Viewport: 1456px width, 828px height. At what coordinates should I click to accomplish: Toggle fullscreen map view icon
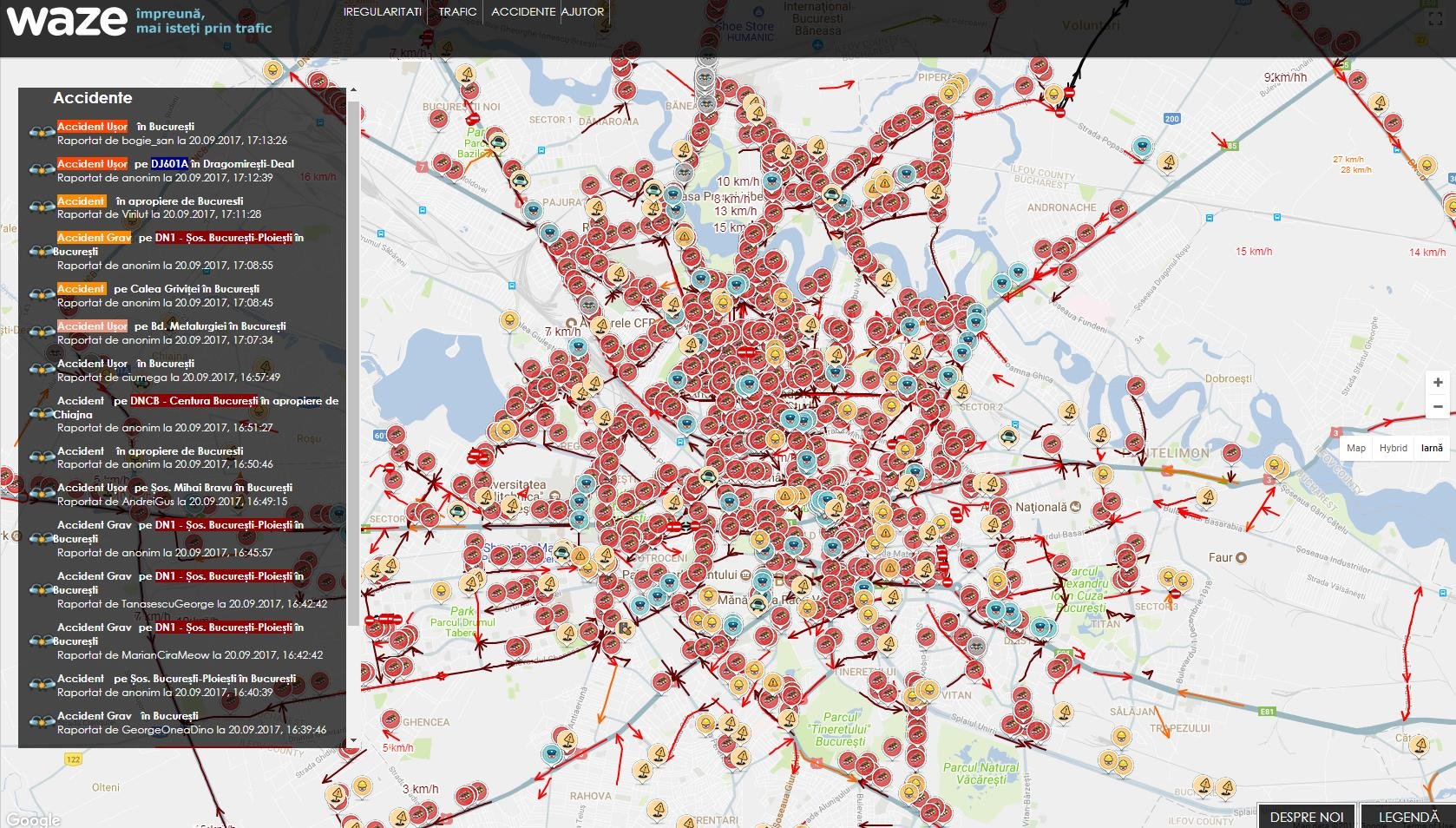(1435, 17)
